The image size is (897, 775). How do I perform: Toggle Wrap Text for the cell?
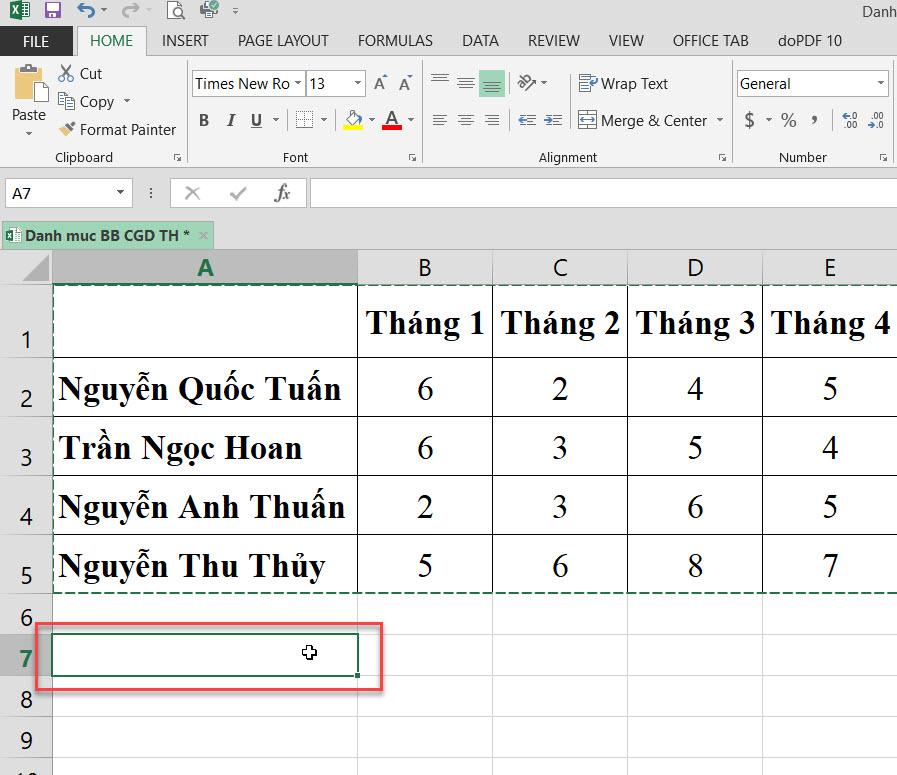[622, 84]
